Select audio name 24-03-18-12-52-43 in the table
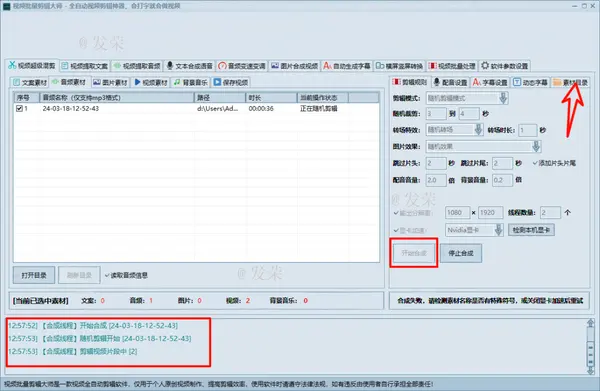The width and height of the screenshot is (600, 391). (71, 109)
